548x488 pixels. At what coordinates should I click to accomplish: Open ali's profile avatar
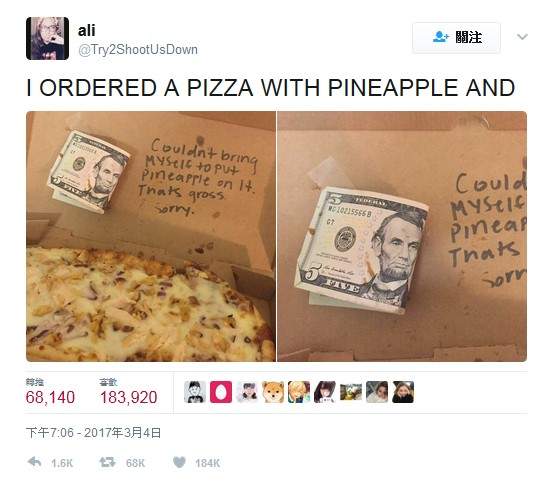pyautogui.click(x=47, y=38)
